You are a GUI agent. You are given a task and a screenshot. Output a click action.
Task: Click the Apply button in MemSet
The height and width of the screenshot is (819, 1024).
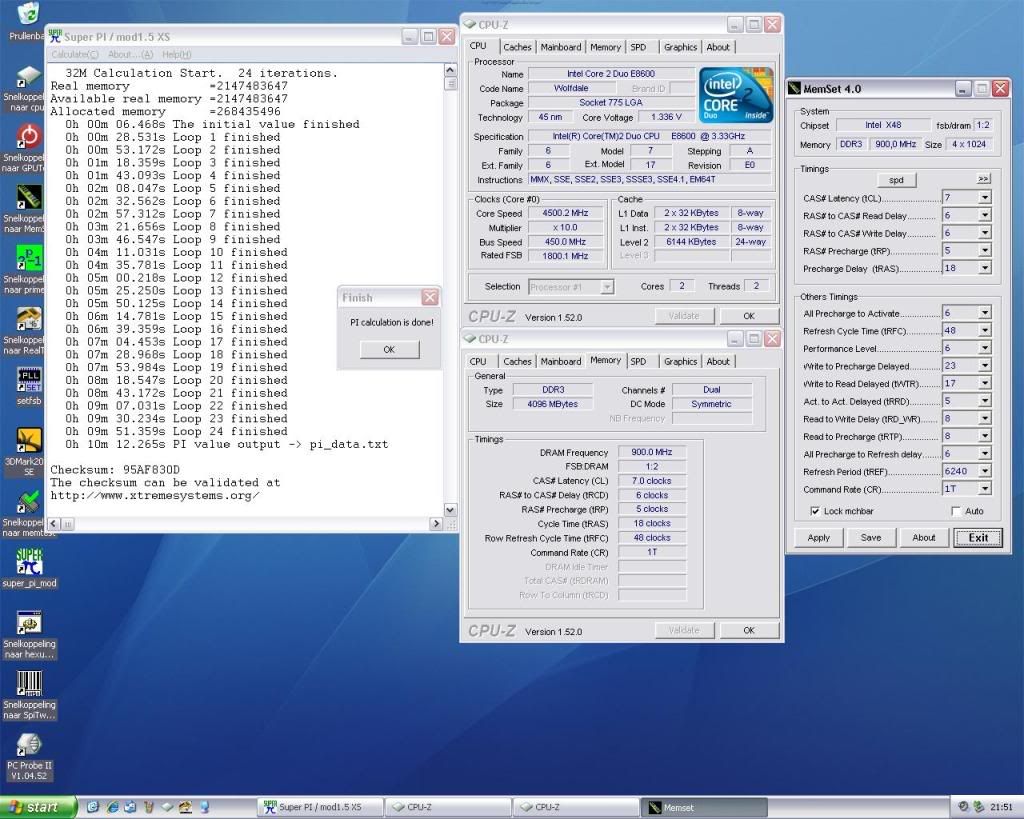(x=818, y=538)
